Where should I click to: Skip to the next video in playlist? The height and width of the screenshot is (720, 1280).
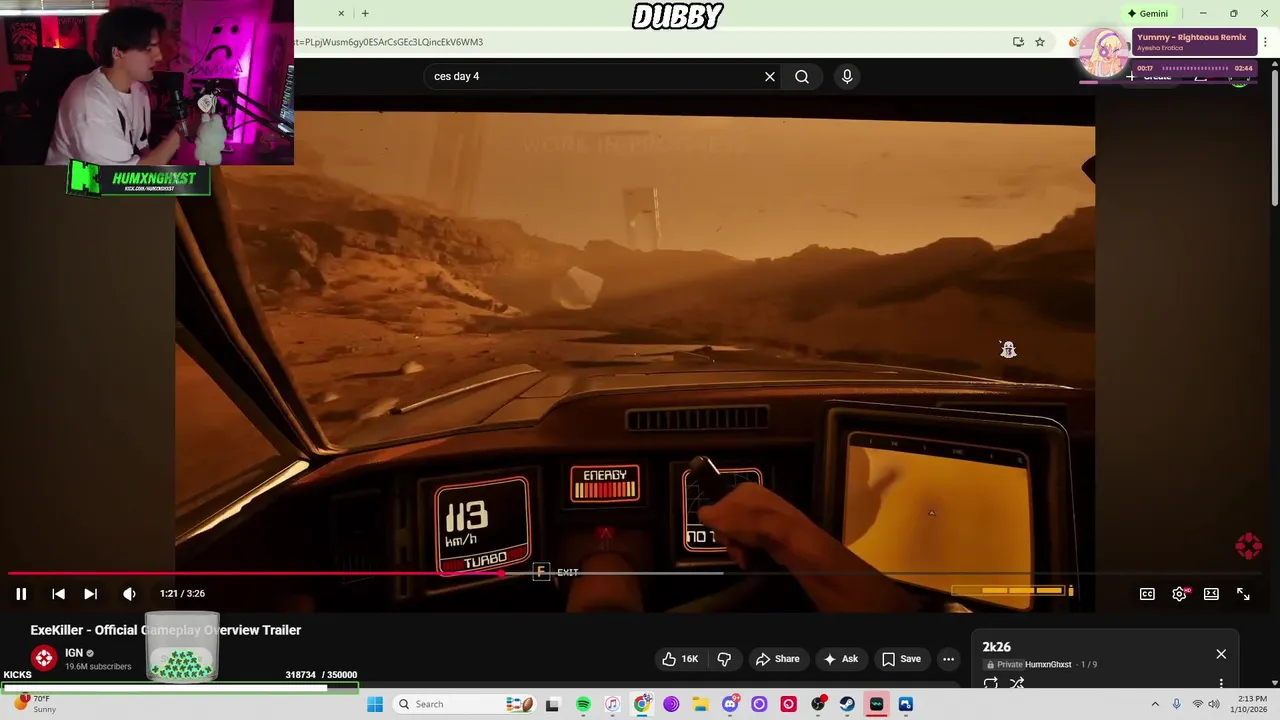tap(90, 593)
